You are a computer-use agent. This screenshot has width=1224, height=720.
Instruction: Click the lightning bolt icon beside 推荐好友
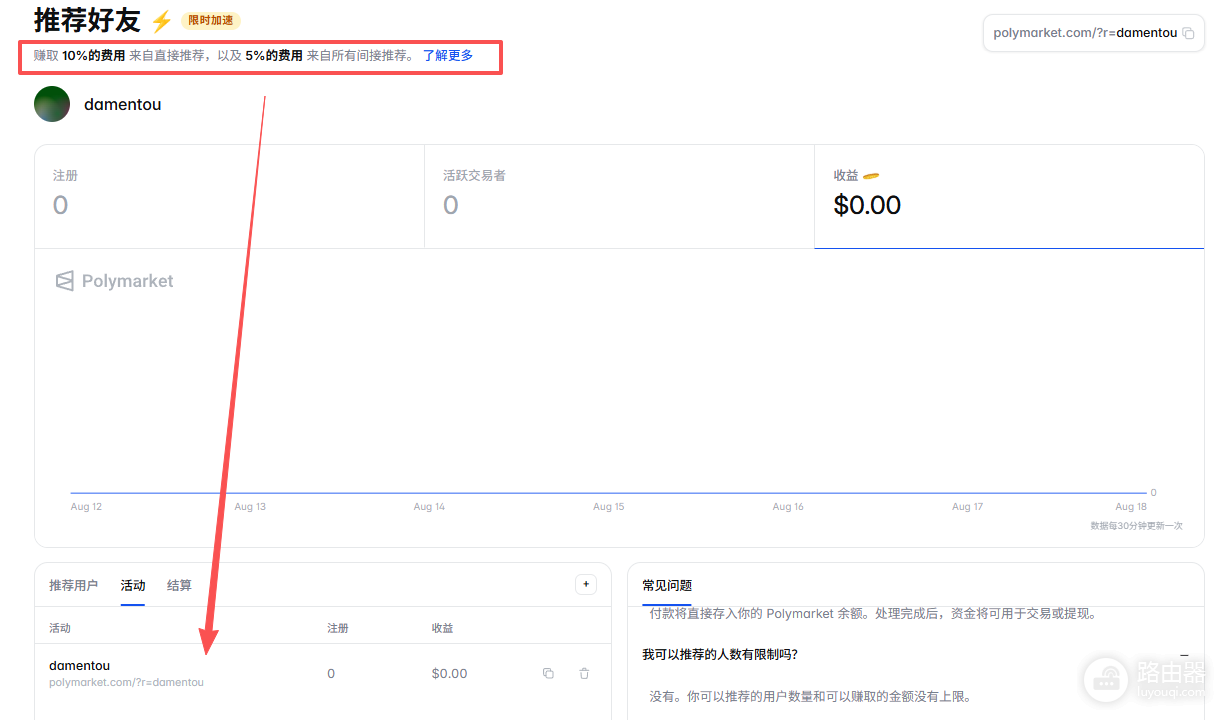[161, 21]
